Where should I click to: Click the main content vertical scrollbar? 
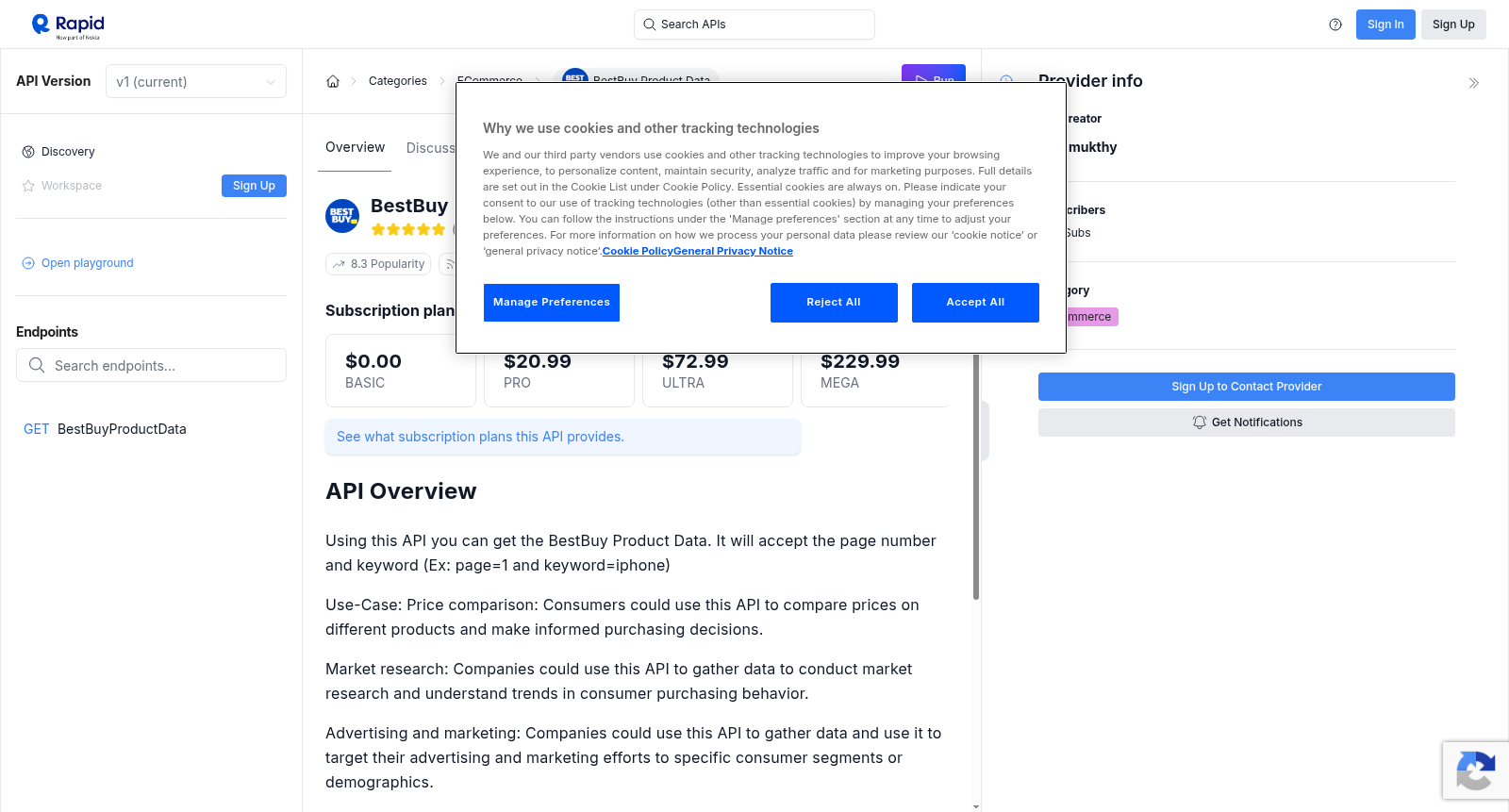pyautogui.click(x=976, y=476)
